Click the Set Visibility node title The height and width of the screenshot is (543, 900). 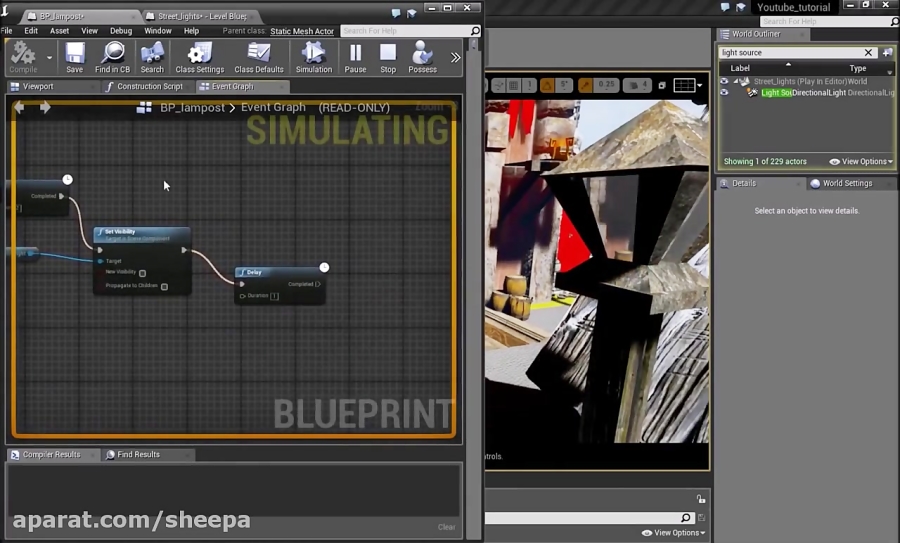coord(120,231)
